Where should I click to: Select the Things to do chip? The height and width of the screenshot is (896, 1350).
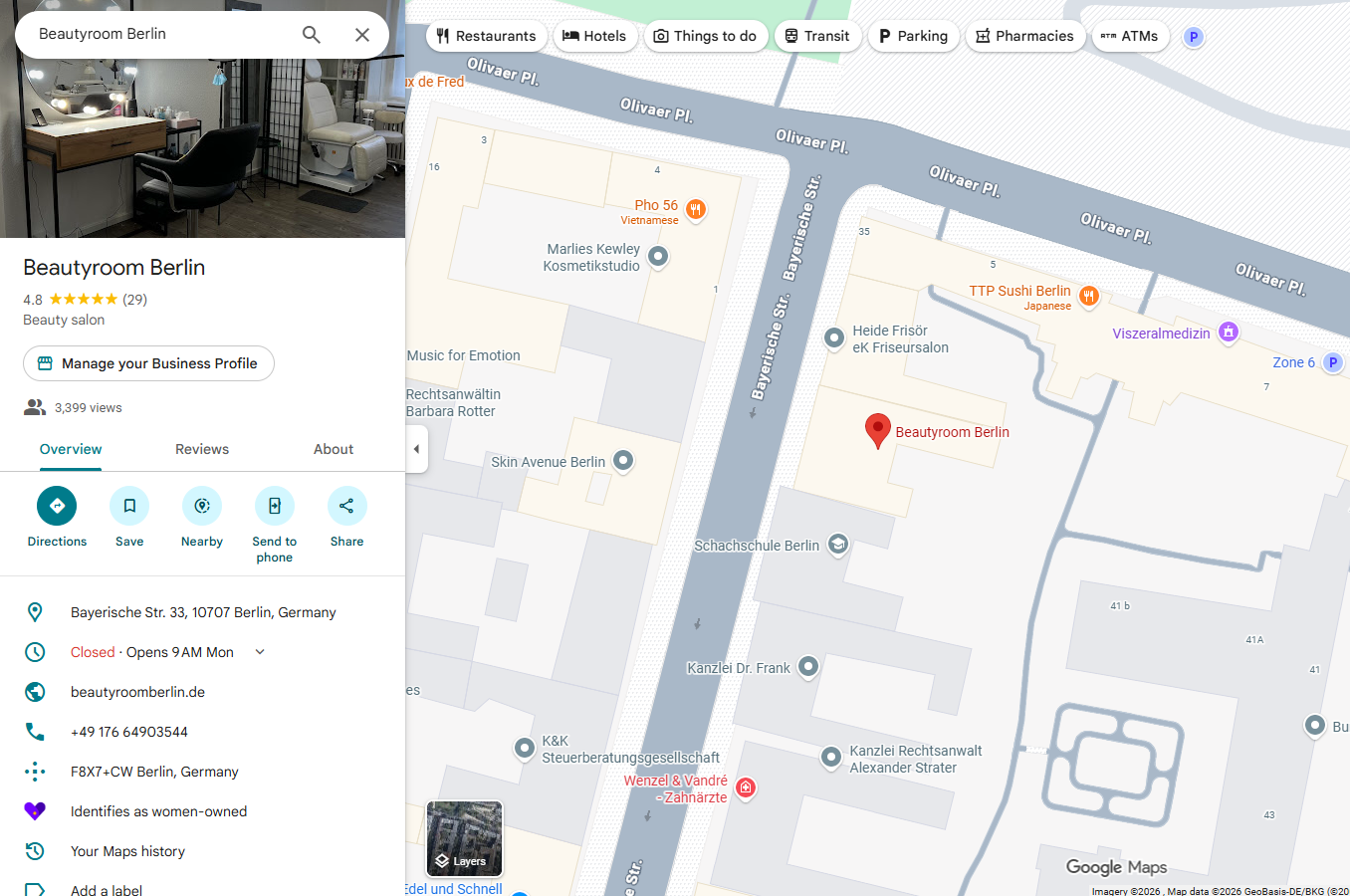tap(706, 36)
